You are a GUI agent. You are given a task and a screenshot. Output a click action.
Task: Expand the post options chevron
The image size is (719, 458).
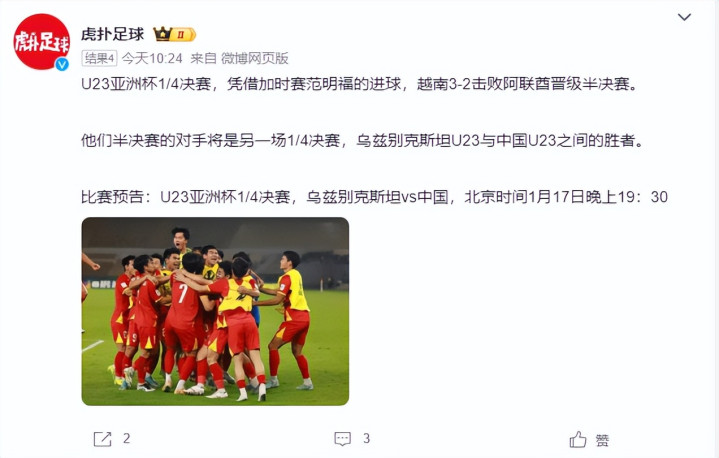coord(684,17)
